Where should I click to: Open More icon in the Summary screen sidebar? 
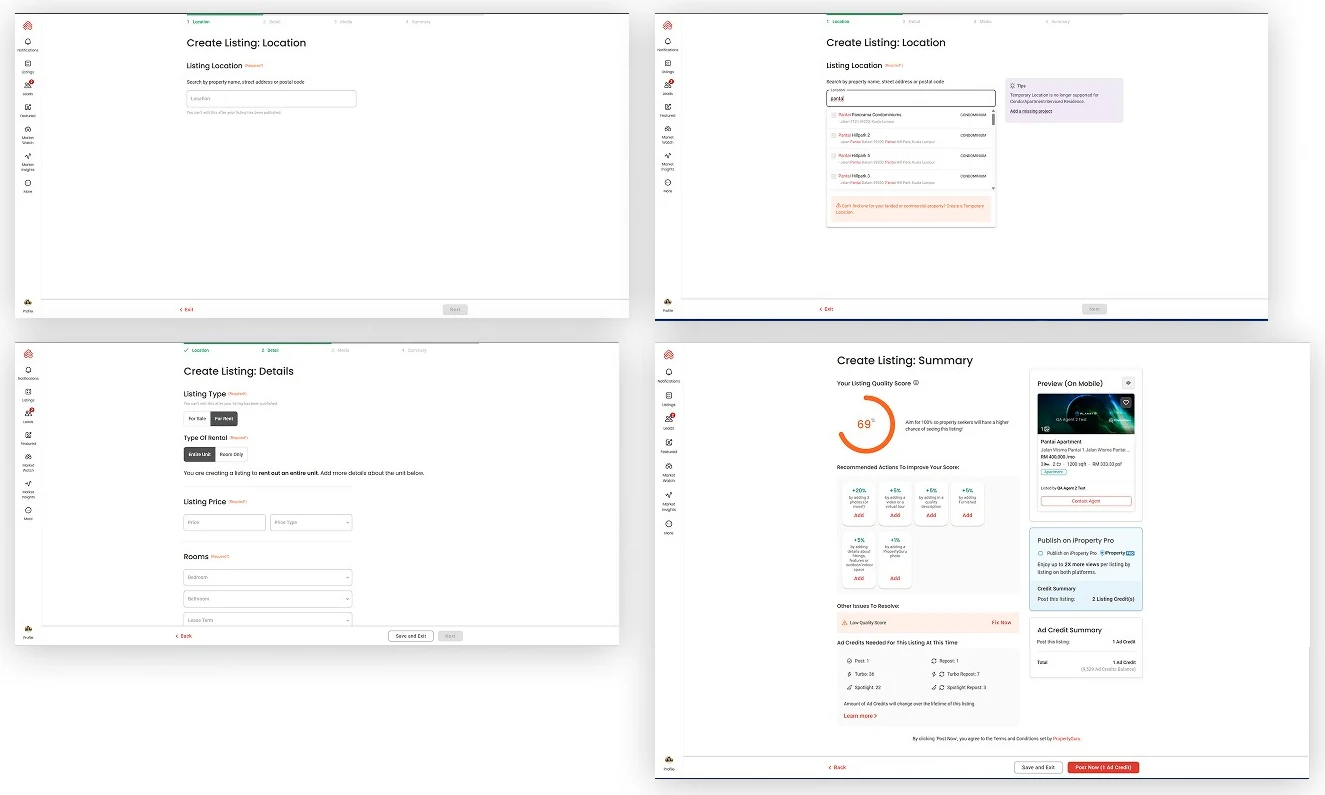point(668,524)
